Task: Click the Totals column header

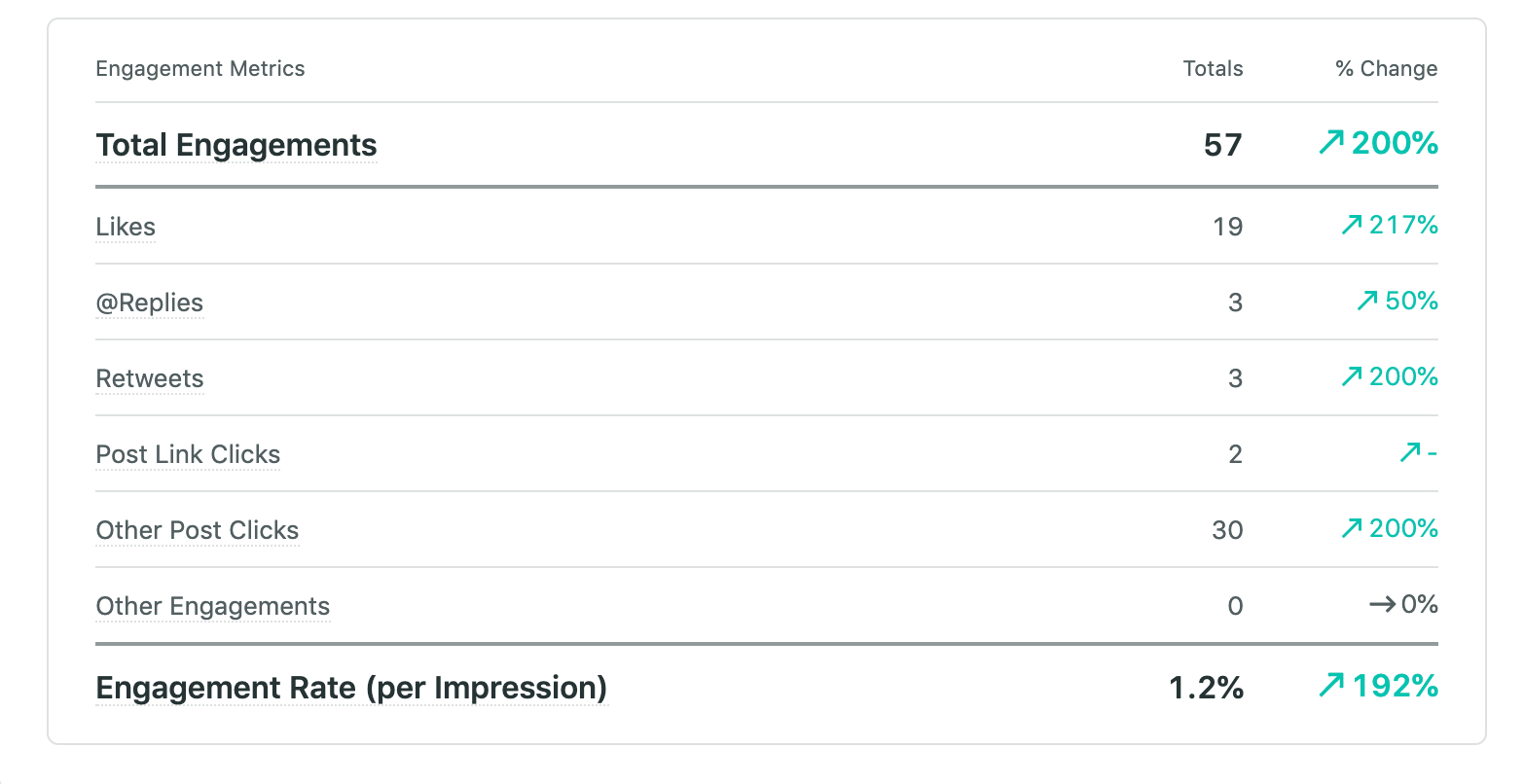Action: [x=1213, y=69]
